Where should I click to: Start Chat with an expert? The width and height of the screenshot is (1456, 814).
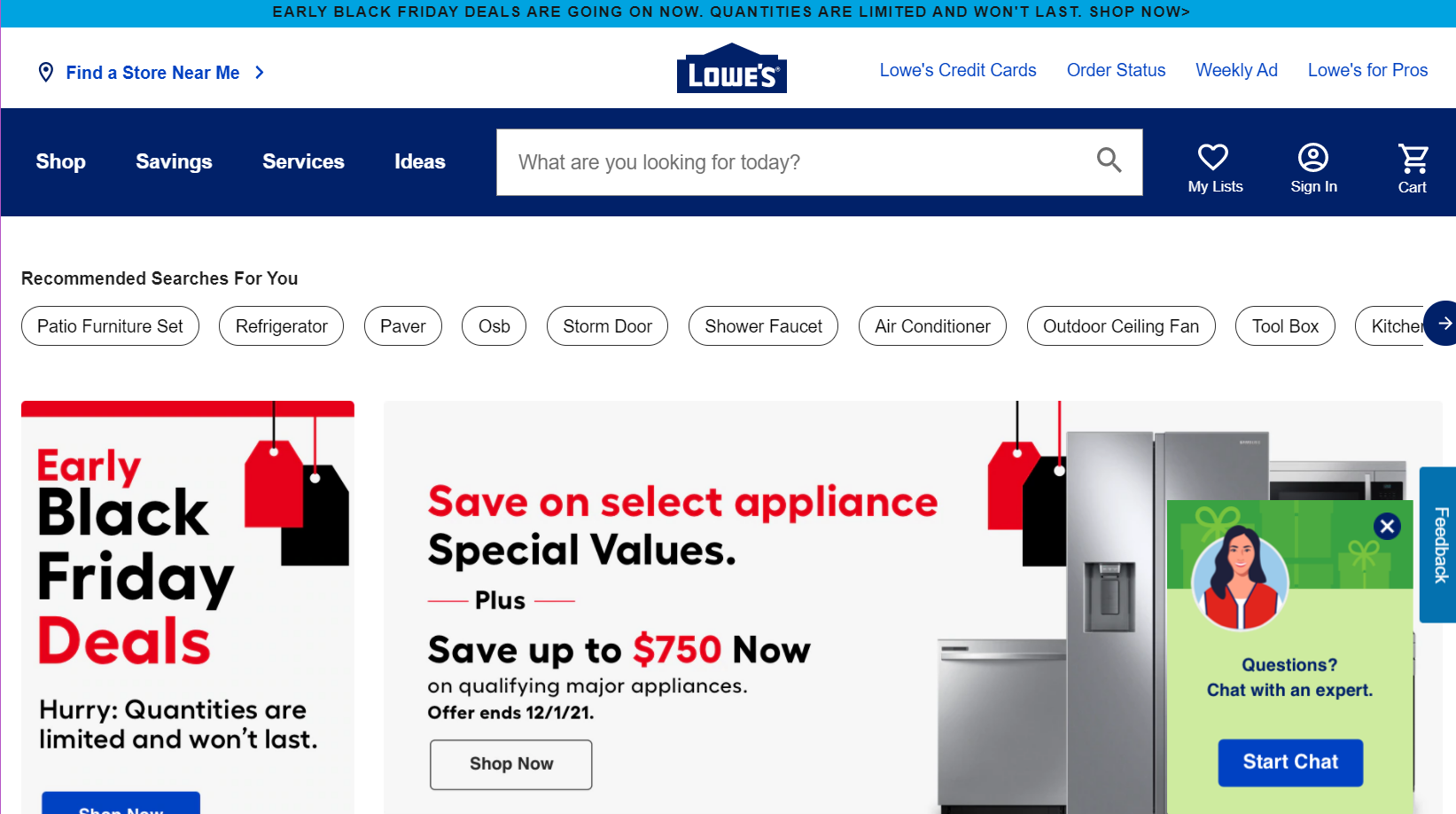1290,763
